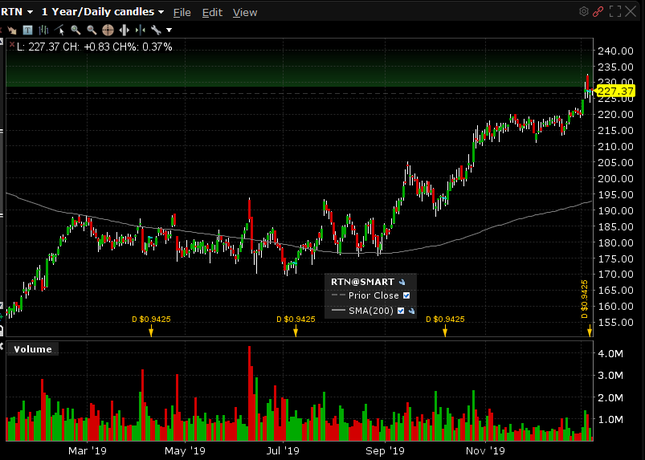Select the trendline drawing tool
The width and height of the screenshot is (645, 460).
tap(60, 30)
